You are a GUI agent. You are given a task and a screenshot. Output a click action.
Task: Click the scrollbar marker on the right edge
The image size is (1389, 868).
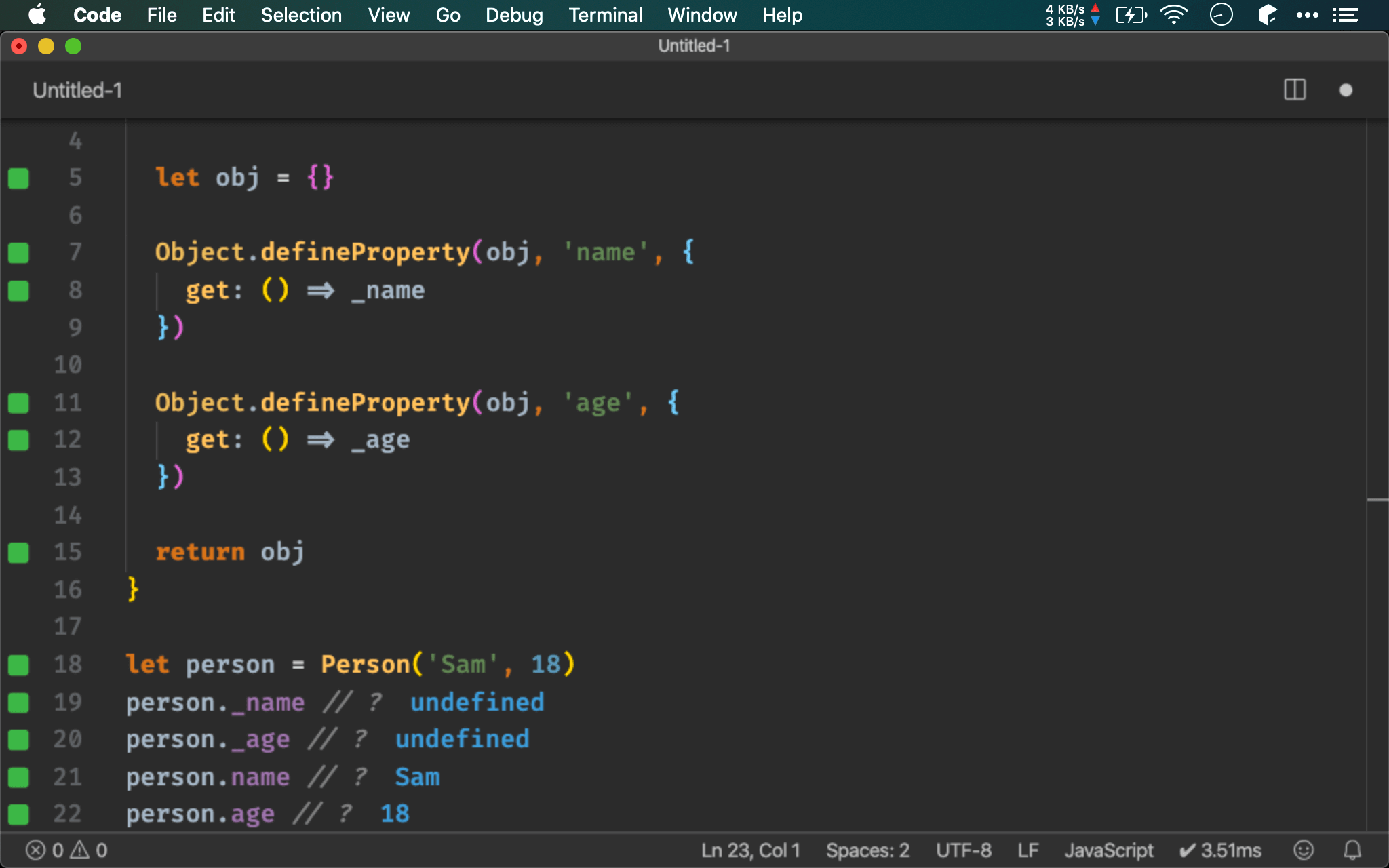tap(1377, 500)
